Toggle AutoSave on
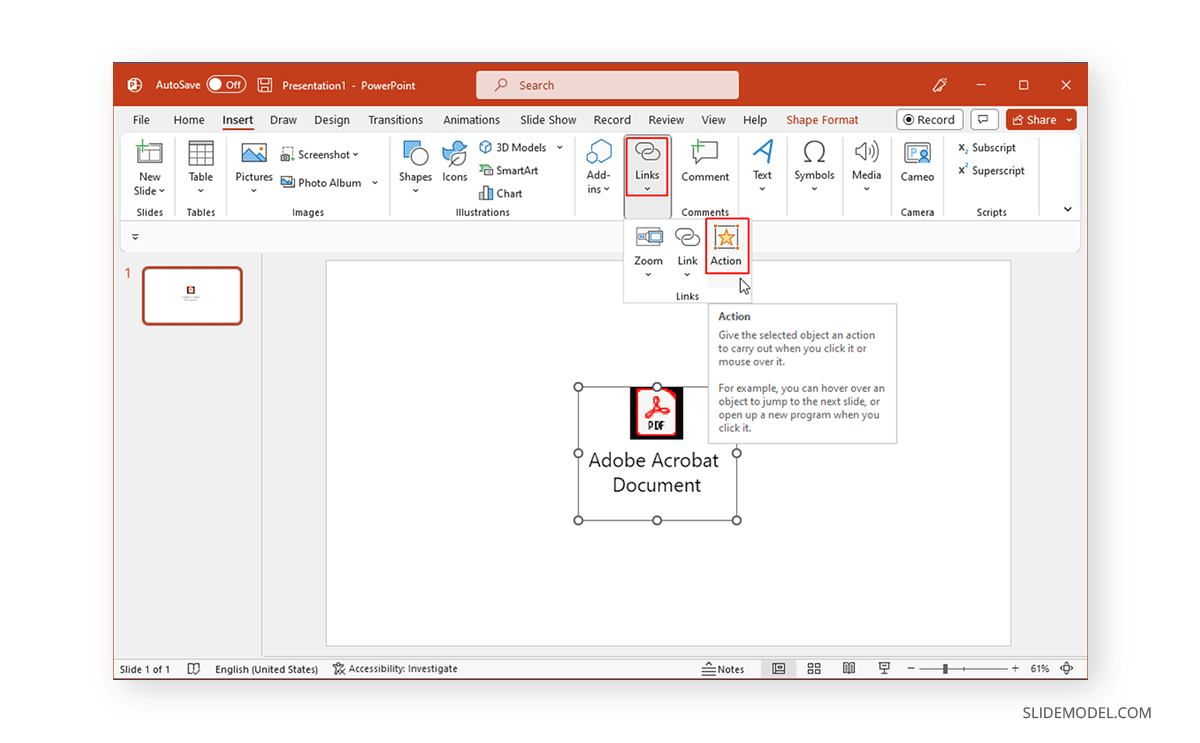The height and width of the screenshot is (743, 1200). [x=227, y=84]
